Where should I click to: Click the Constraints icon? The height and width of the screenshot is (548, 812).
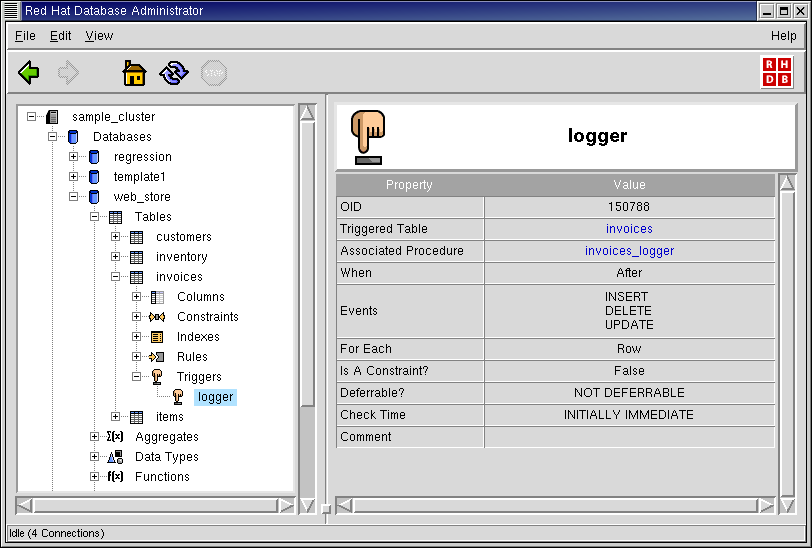click(157, 317)
